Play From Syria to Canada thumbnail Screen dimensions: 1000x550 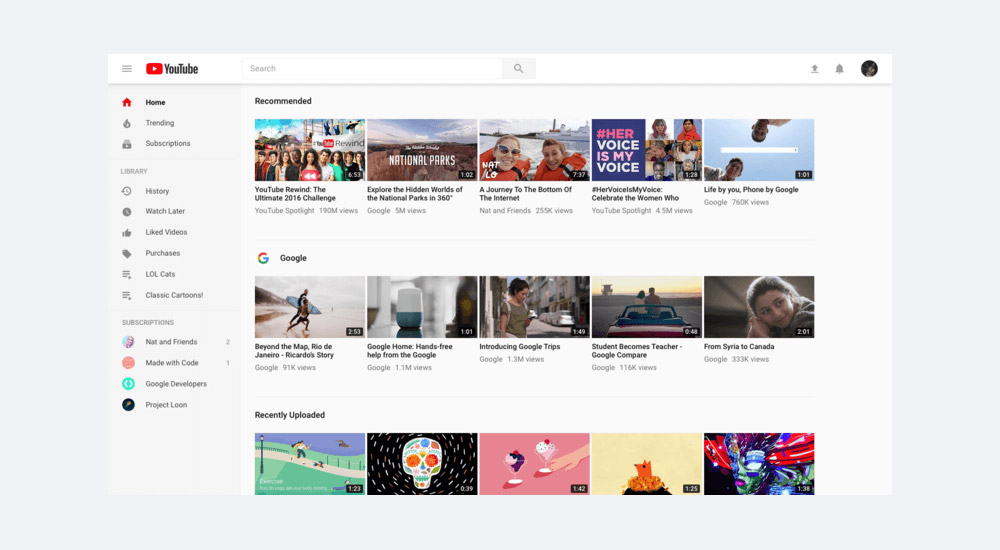coord(759,307)
